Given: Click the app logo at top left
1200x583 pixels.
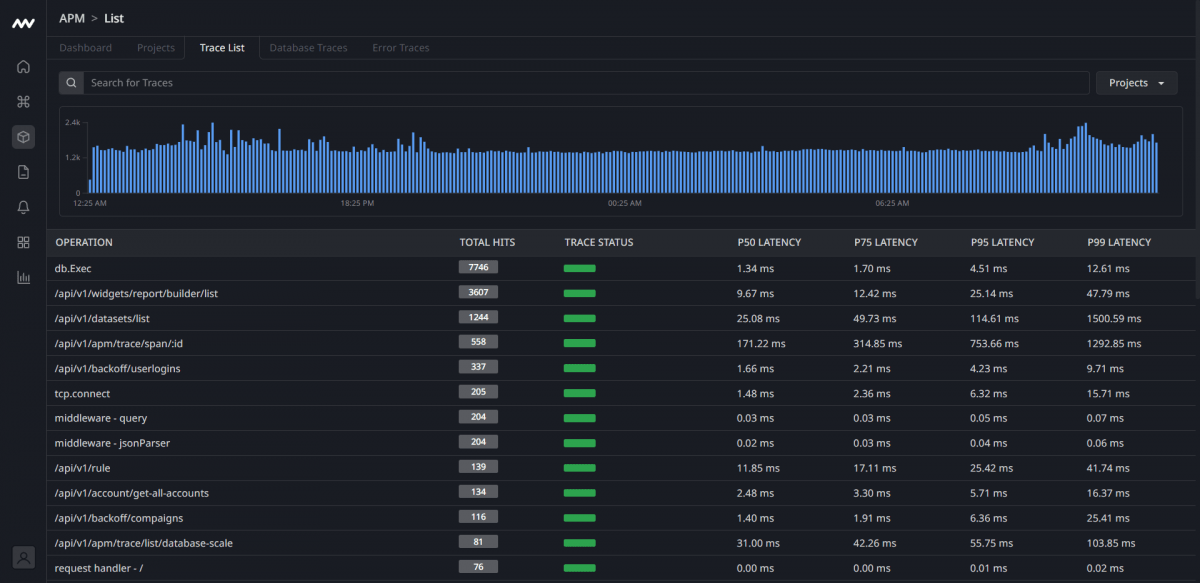Looking at the screenshot, I should pos(22,22).
